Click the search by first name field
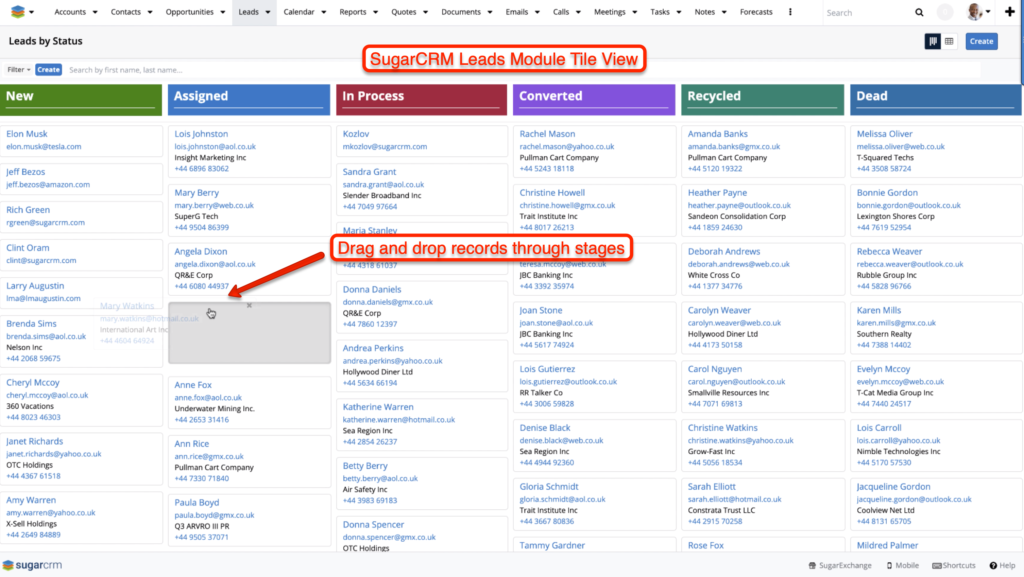Viewport: 1024px width, 577px height. click(522, 70)
